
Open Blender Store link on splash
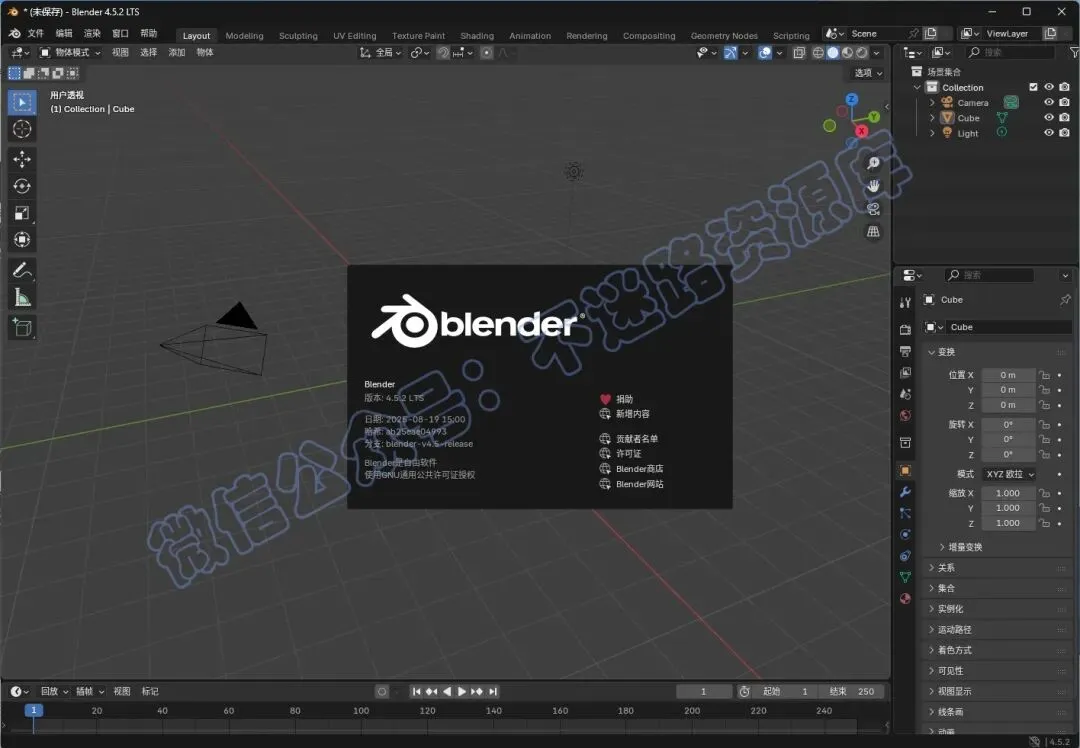(632, 469)
